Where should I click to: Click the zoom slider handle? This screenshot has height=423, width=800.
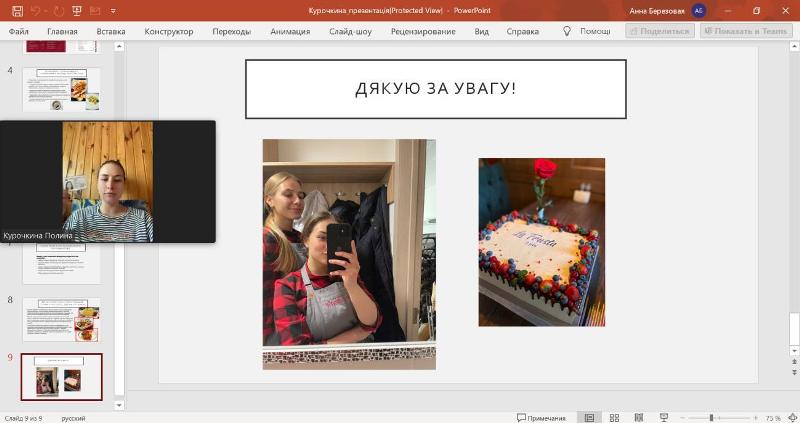click(711, 417)
